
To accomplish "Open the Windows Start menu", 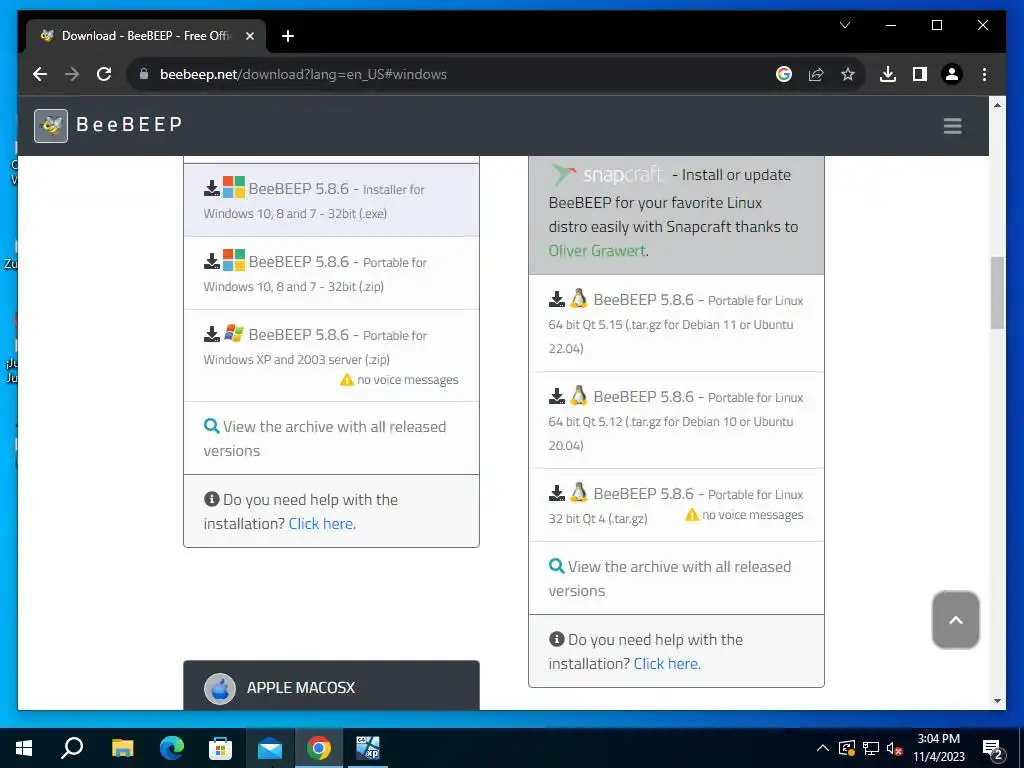I will tap(24, 748).
